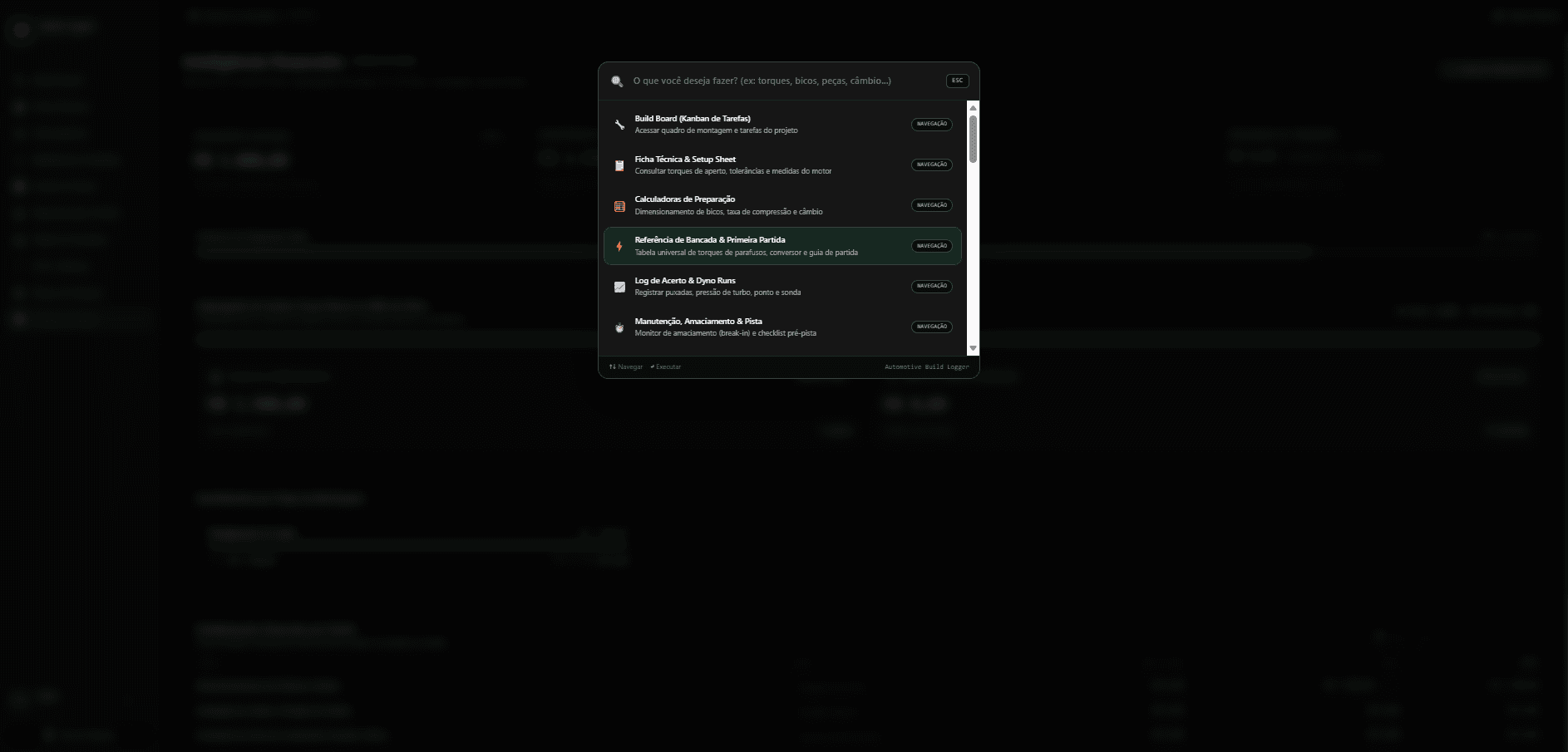Click 'Monitor de amaciamento (break-in)' description
The height and width of the screenshot is (752, 1568).
(x=725, y=333)
